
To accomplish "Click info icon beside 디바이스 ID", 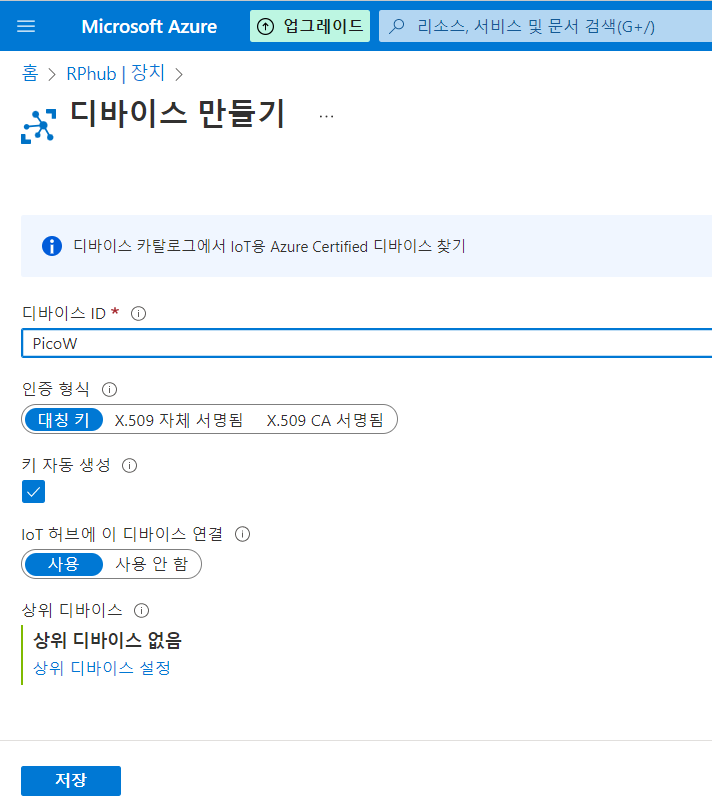I will click(x=138, y=313).
